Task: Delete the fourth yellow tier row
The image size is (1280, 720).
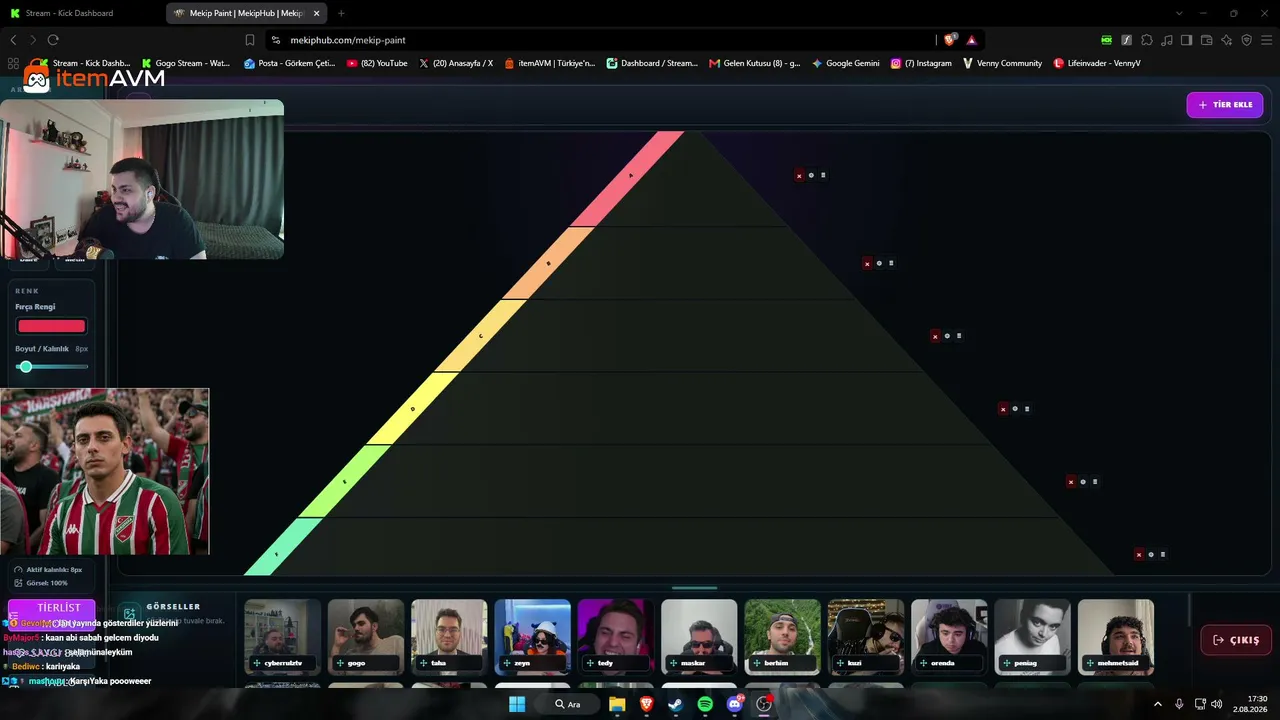Action: pyautogui.click(x=1003, y=409)
